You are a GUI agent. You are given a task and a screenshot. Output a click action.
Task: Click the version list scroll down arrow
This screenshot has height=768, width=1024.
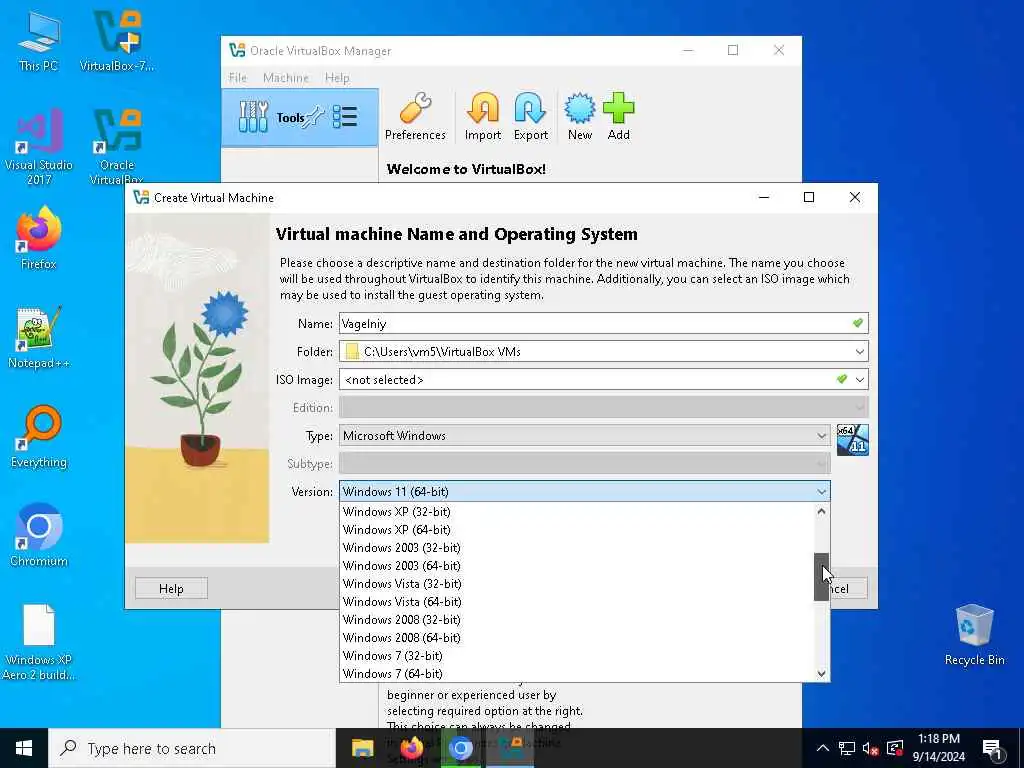click(822, 673)
